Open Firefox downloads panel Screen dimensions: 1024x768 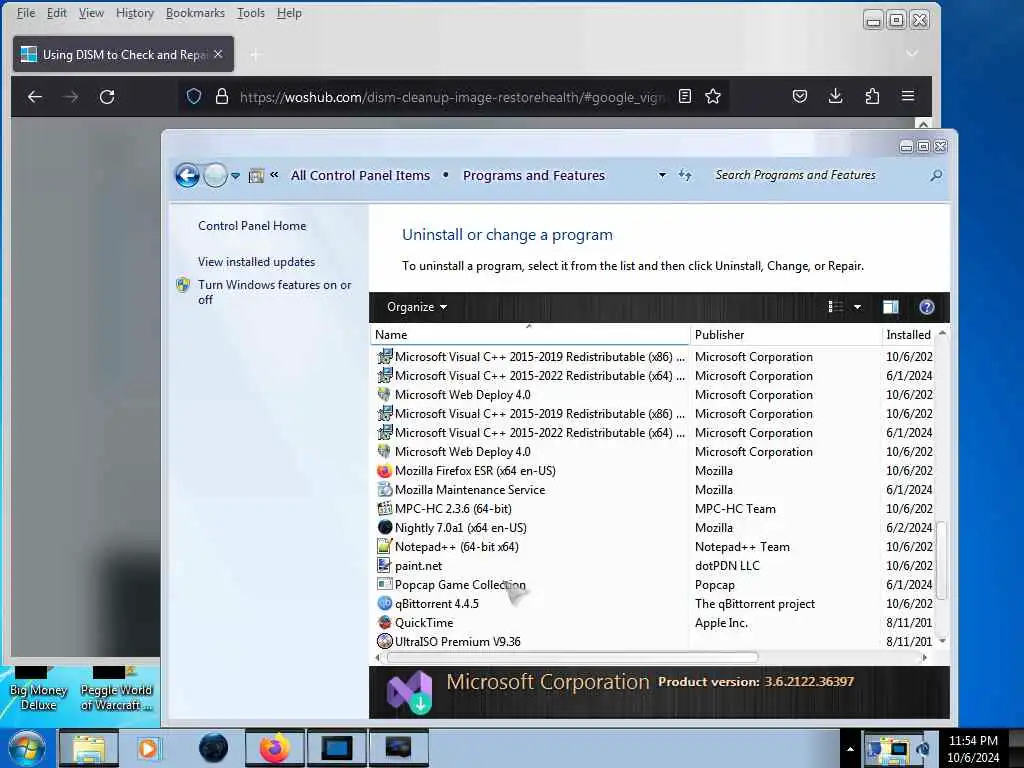[x=835, y=97]
